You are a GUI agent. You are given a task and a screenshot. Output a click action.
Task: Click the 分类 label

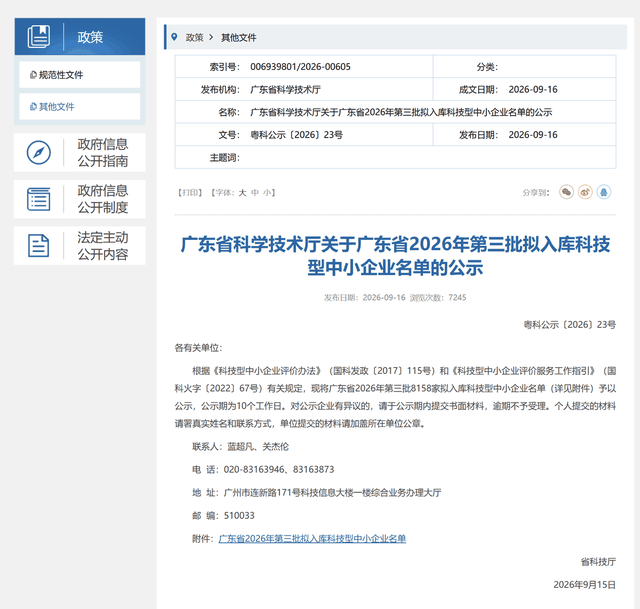coord(487,67)
